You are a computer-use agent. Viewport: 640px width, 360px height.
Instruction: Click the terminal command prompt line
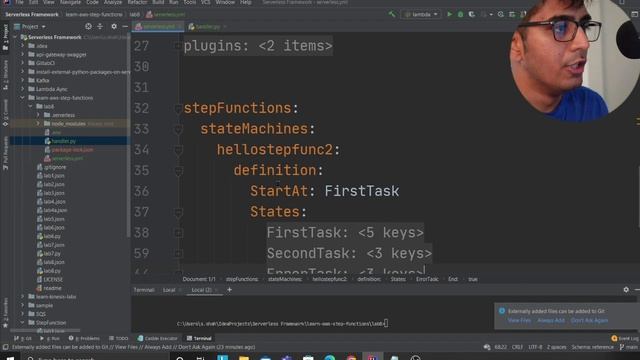pyautogui.click(x=282, y=324)
